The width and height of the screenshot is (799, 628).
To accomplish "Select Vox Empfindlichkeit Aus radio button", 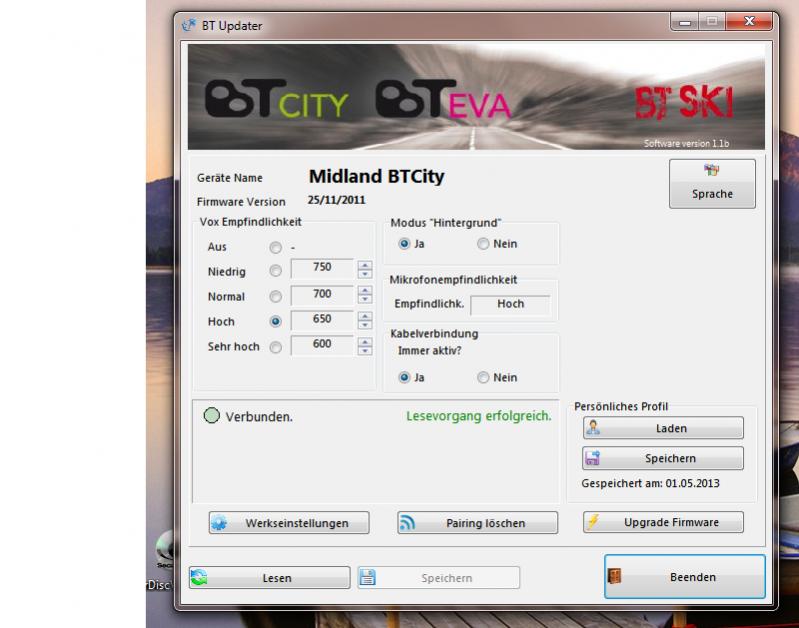I will (x=275, y=248).
